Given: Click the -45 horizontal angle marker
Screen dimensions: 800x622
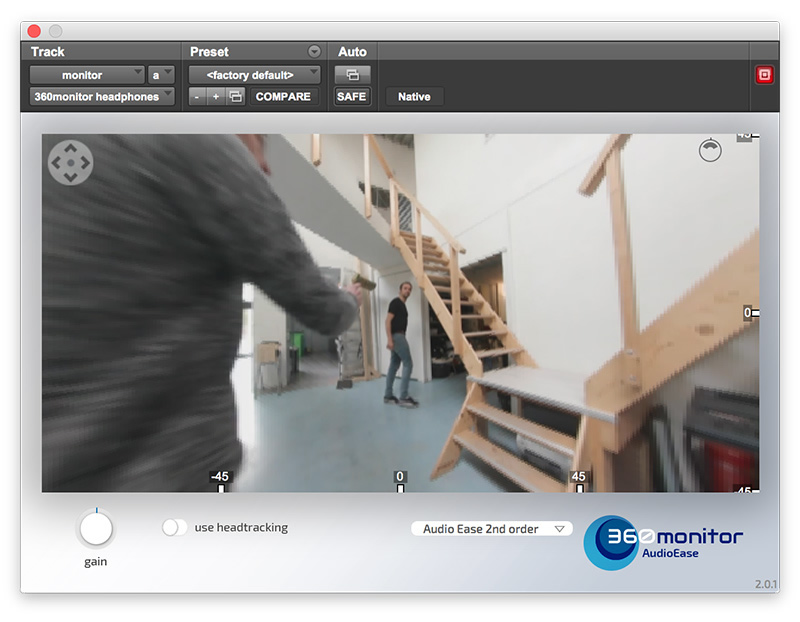Looking at the screenshot, I should 220,482.
